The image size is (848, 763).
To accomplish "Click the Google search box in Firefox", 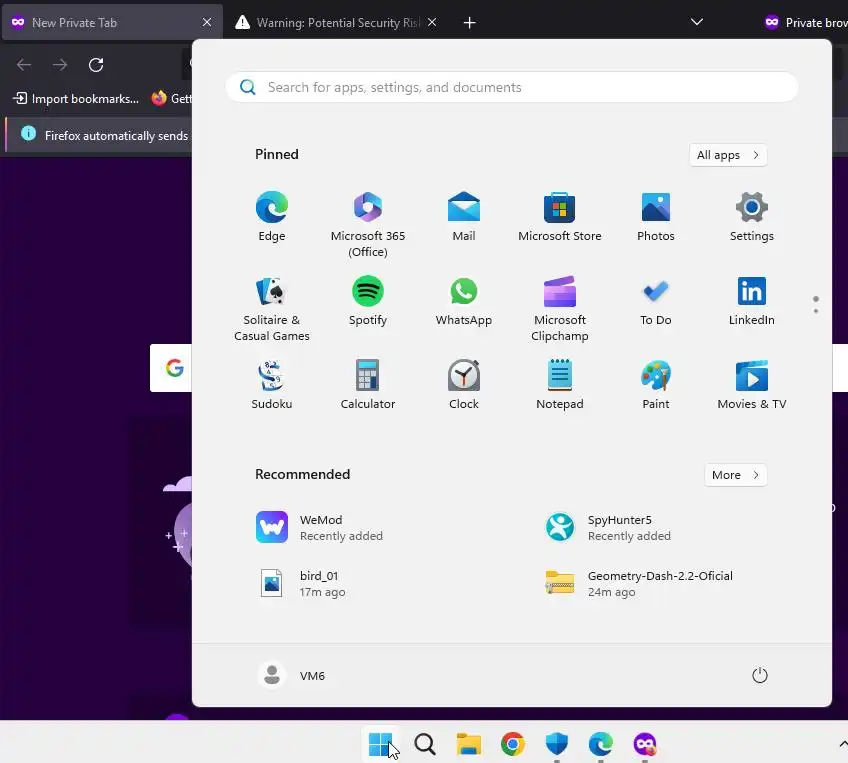I will [171, 368].
